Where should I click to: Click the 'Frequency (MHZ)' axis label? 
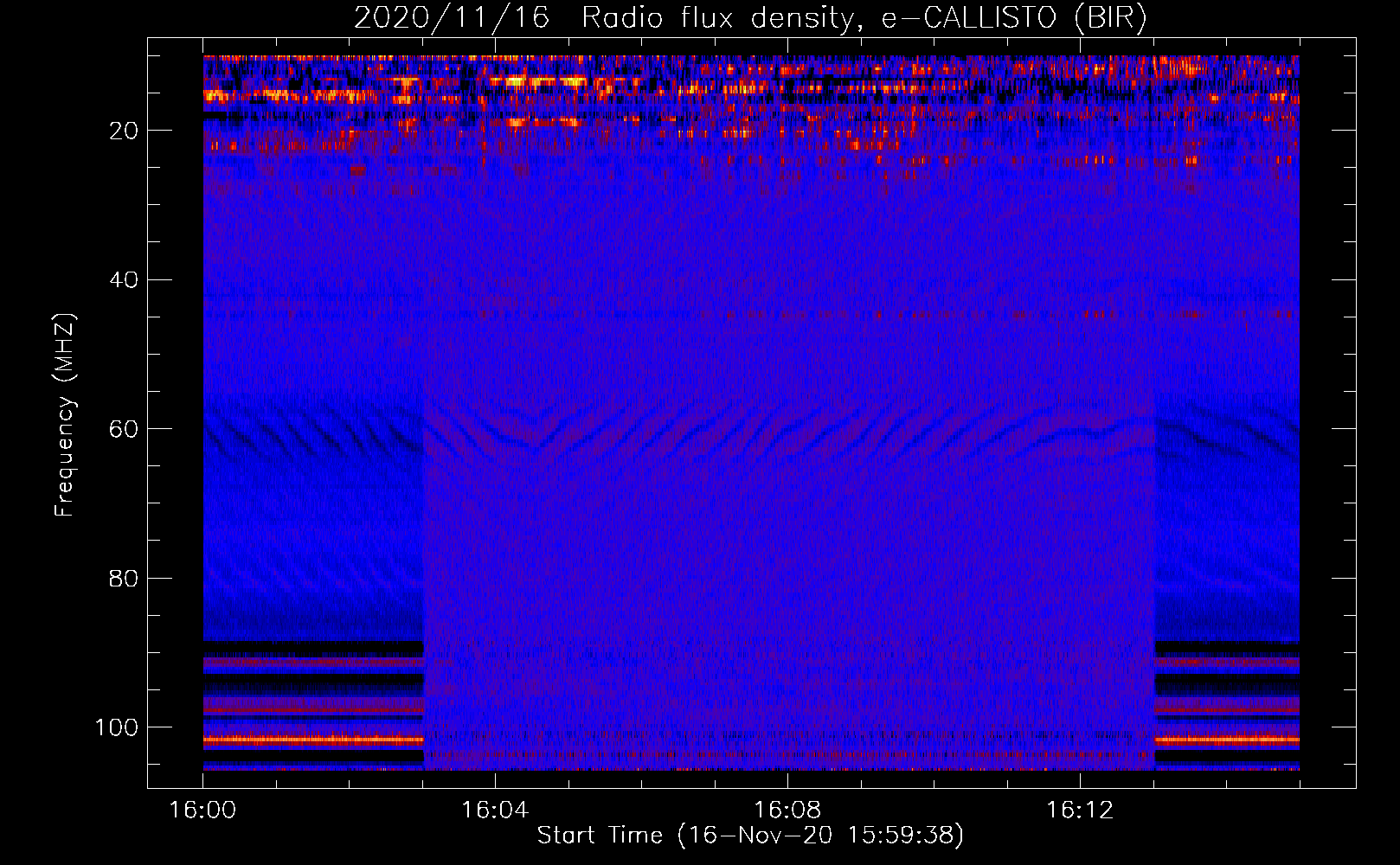click(65, 415)
